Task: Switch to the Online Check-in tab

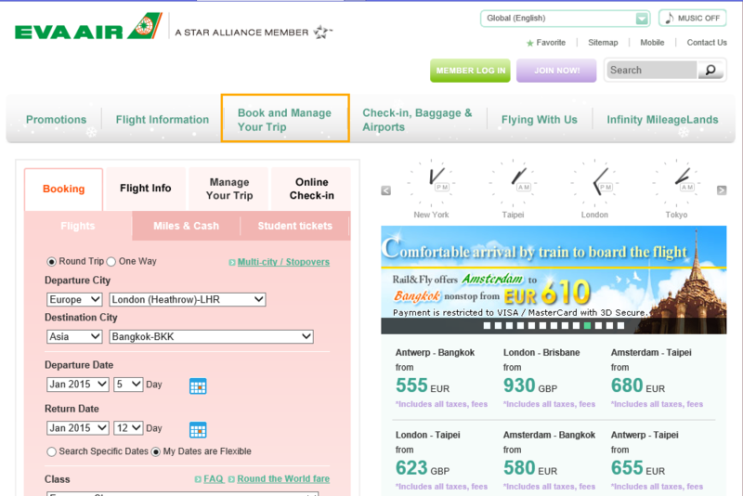Action: (311, 189)
